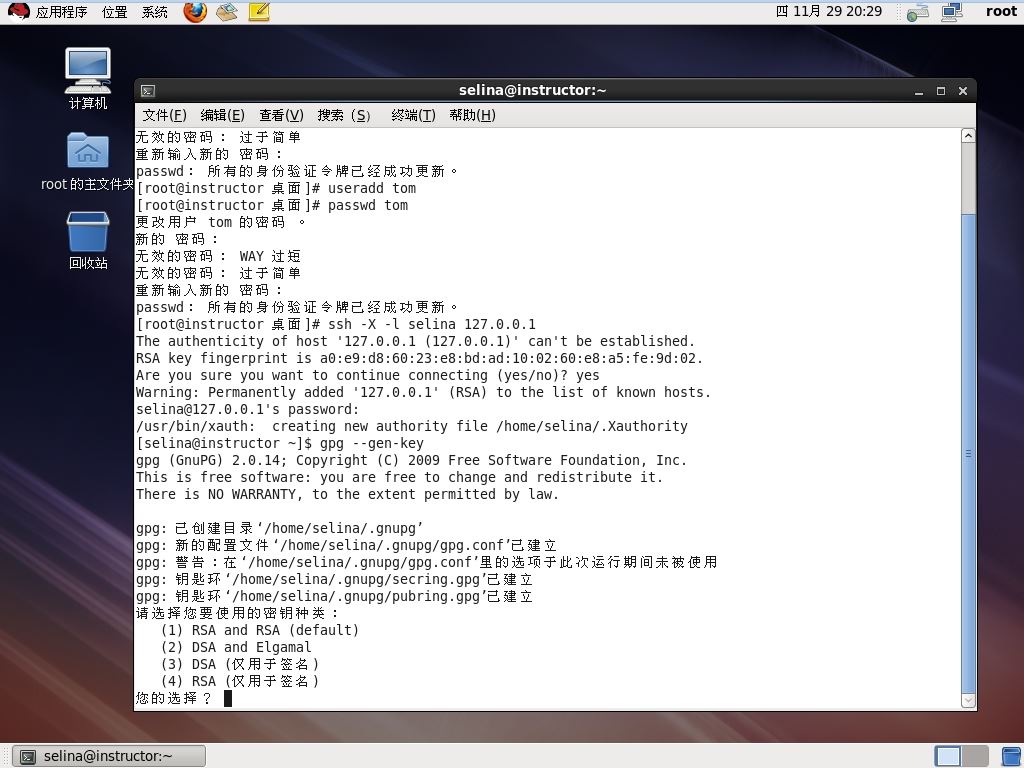Open the 应用程序 applications menu

(x=61, y=12)
